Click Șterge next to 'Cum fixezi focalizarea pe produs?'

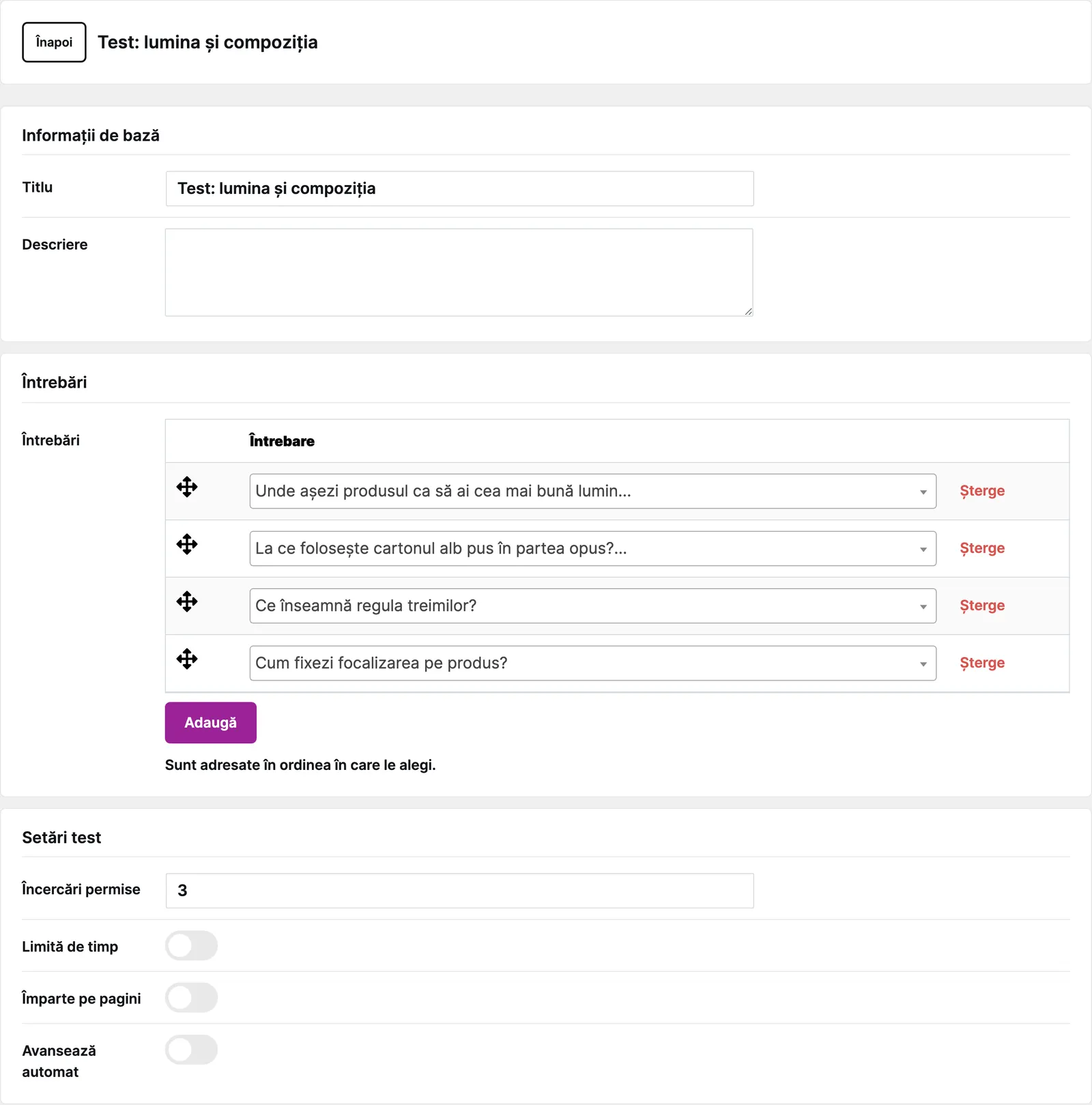coord(982,663)
